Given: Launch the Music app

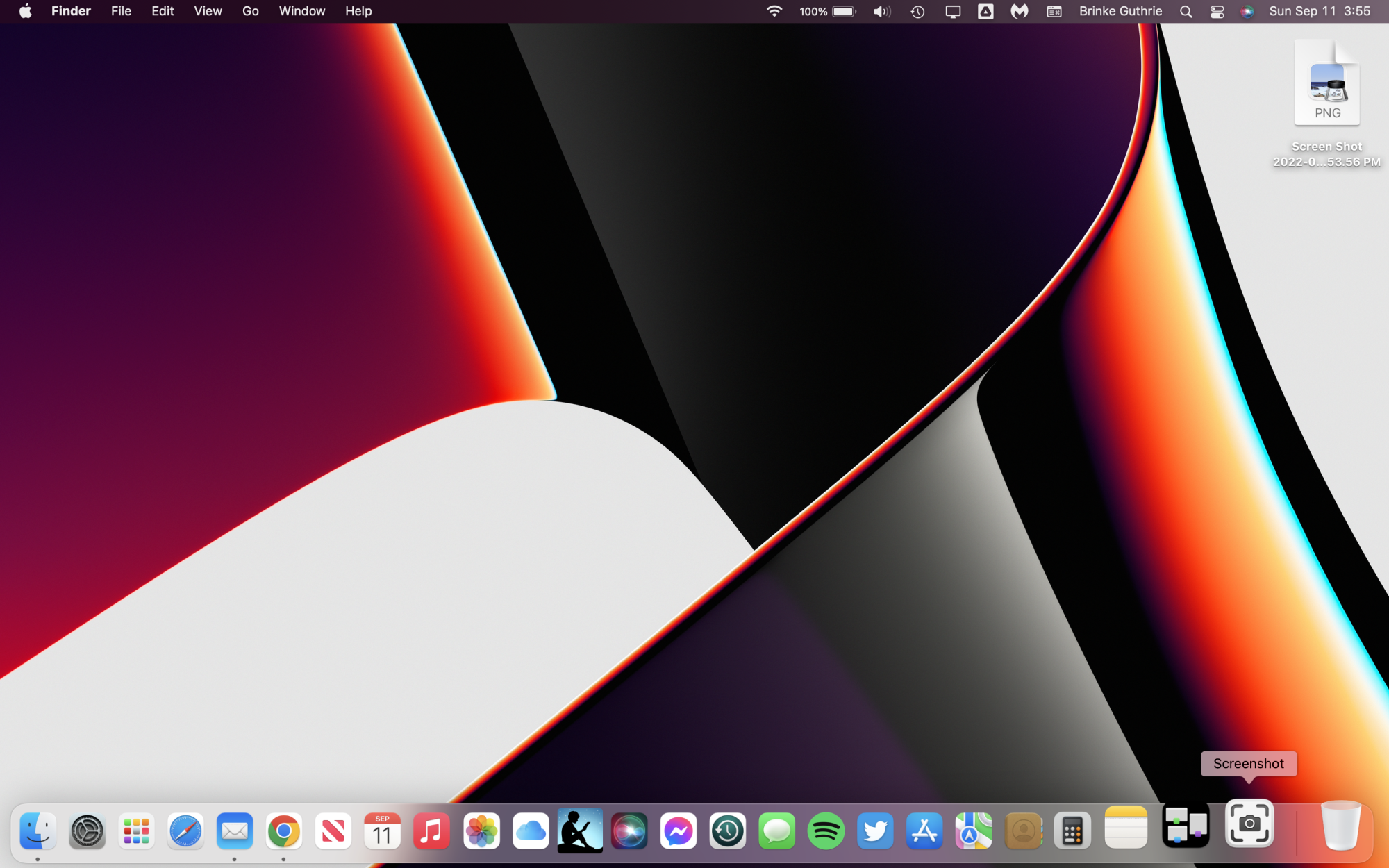Looking at the screenshot, I should click(431, 831).
